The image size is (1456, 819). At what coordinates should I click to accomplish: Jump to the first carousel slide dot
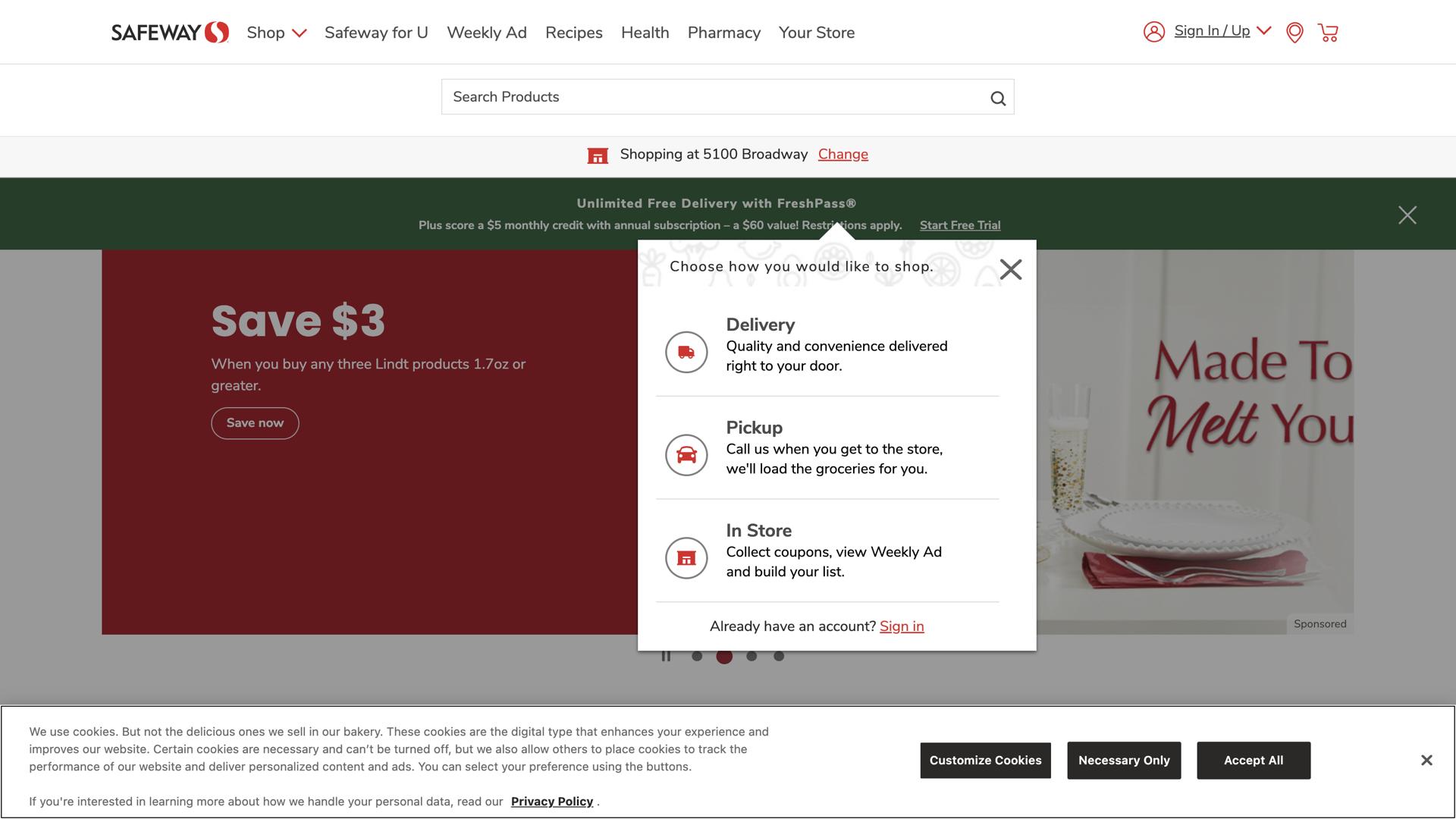[x=697, y=657]
